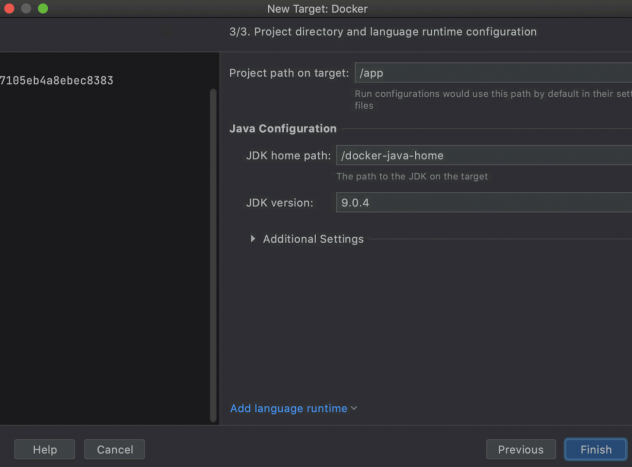Image resolution: width=632 pixels, height=467 pixels.
Task: Click the JDK home path label
Action: click(288, 155)
